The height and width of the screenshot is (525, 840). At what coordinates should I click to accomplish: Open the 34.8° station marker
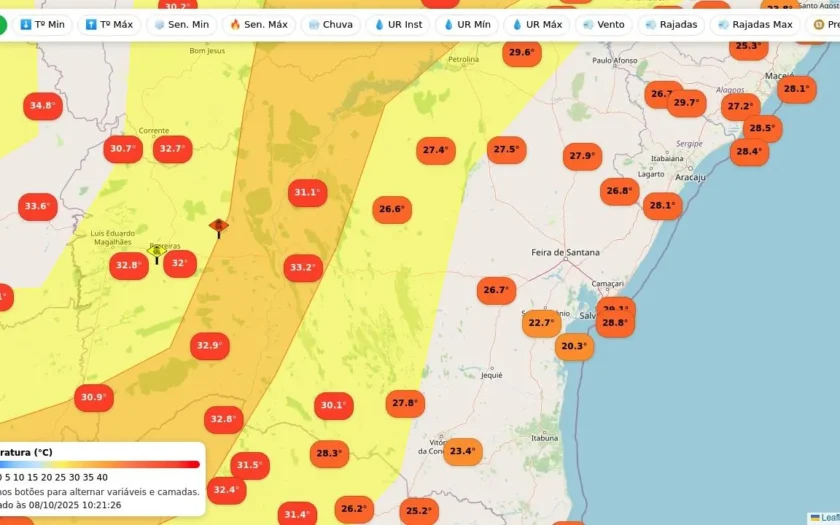(x=43, y=106)
